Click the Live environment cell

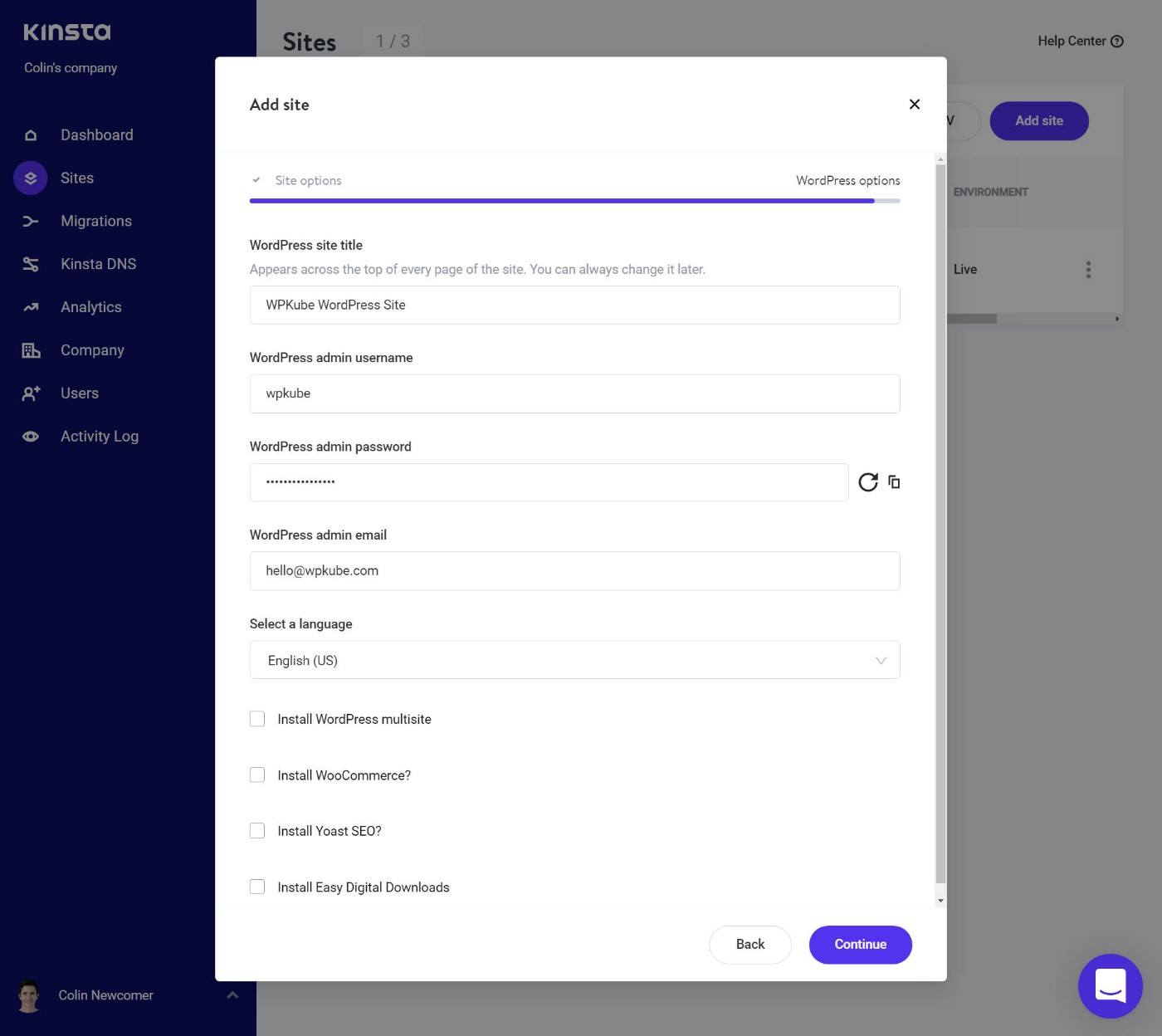tap(965, 270)
